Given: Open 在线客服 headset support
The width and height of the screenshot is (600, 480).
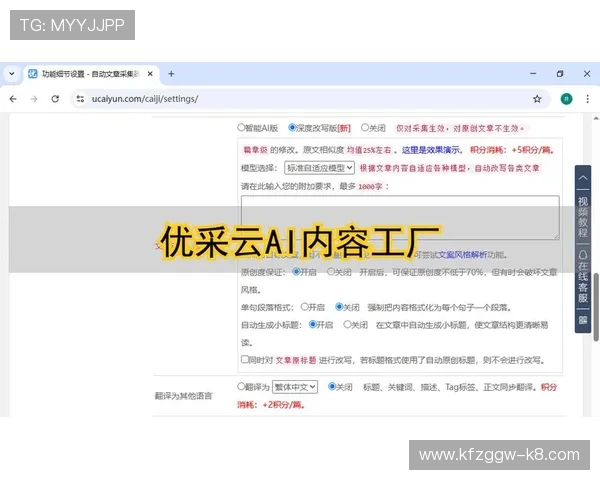Looking at the screenshot, I should click(583, 276).
